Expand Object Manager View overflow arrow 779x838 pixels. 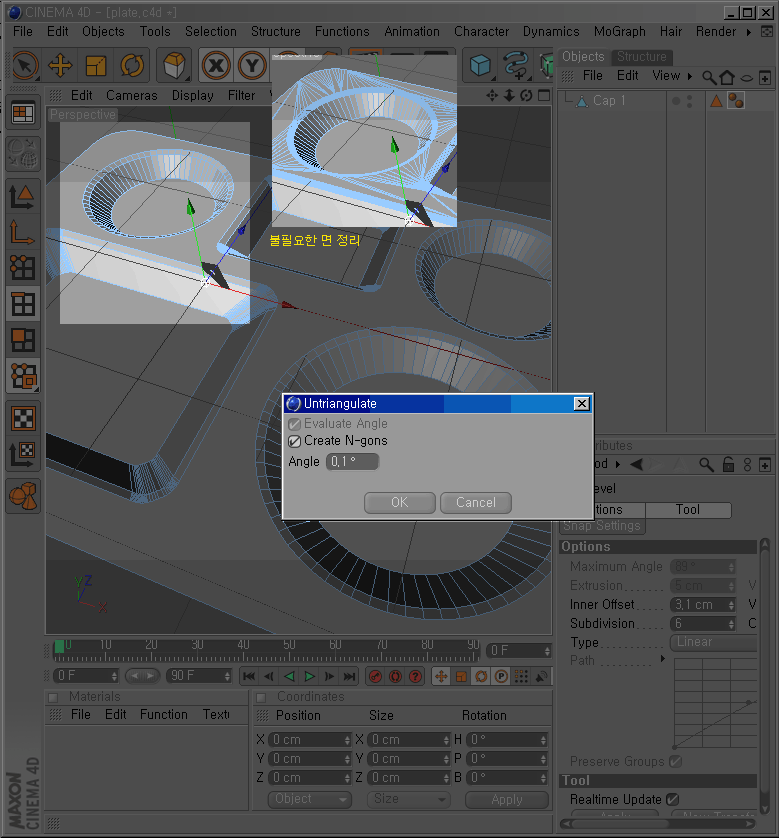click(690, 76)
